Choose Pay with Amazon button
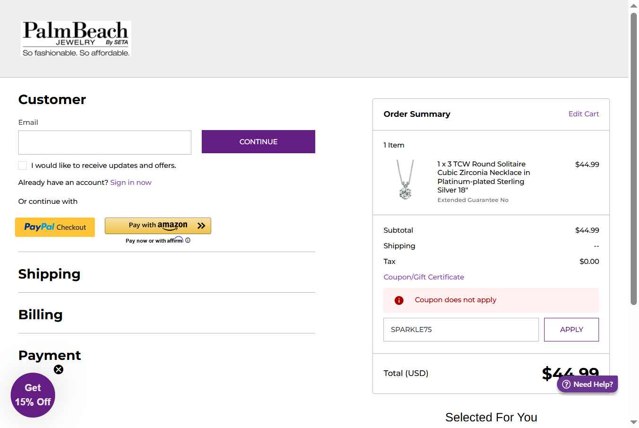Viewport: 639px width, 428px height. point(158,225)
